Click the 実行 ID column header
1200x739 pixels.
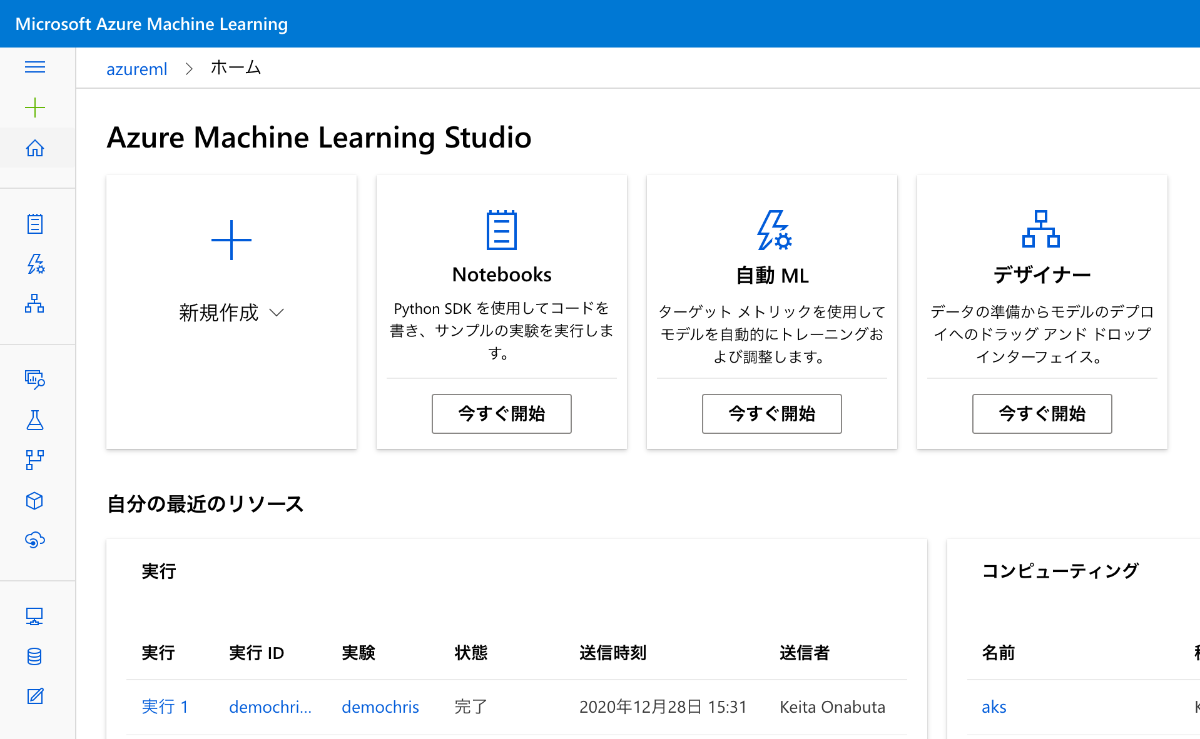tap(257, 653)
